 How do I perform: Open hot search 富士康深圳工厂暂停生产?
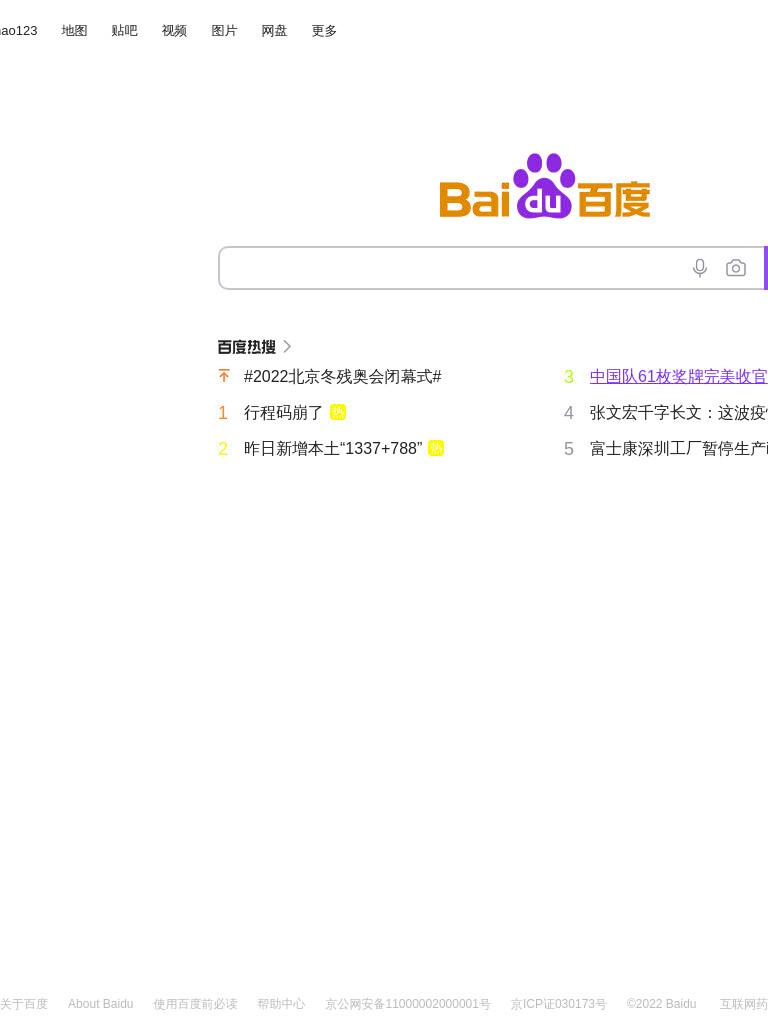click(679, 449)
